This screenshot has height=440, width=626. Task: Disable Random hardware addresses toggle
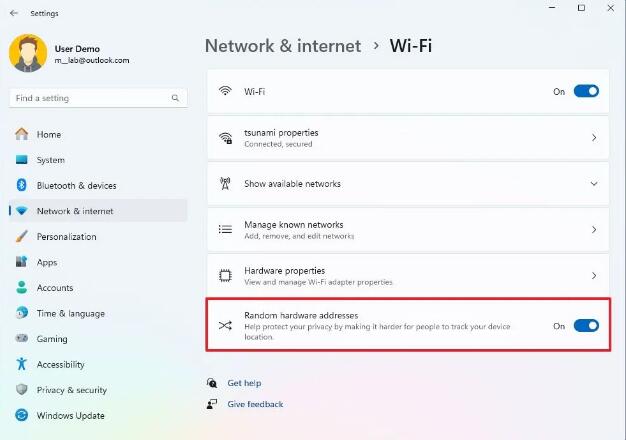coord(586,325)
